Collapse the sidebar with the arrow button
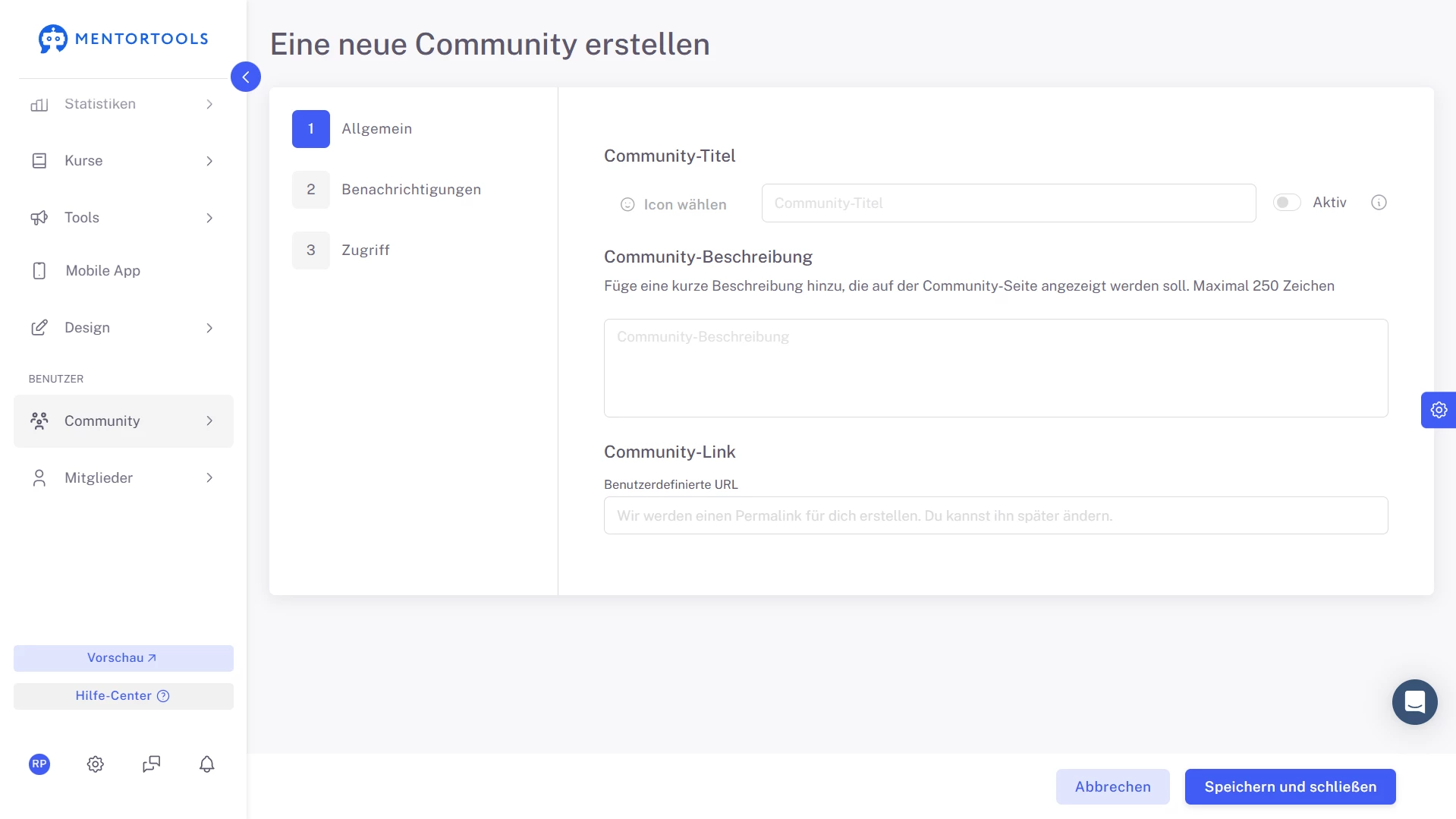The image size is (1456, 819). [x=245, y=77]
